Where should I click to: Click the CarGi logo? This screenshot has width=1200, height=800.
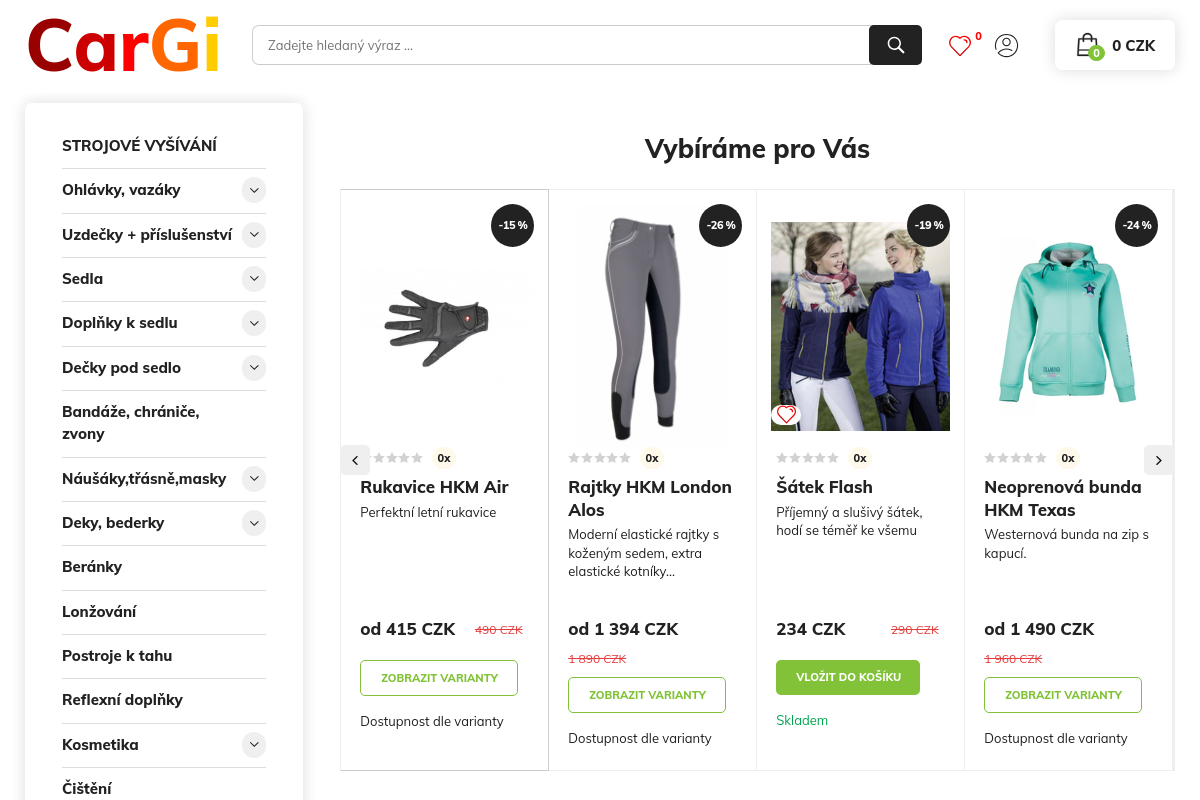124,46
